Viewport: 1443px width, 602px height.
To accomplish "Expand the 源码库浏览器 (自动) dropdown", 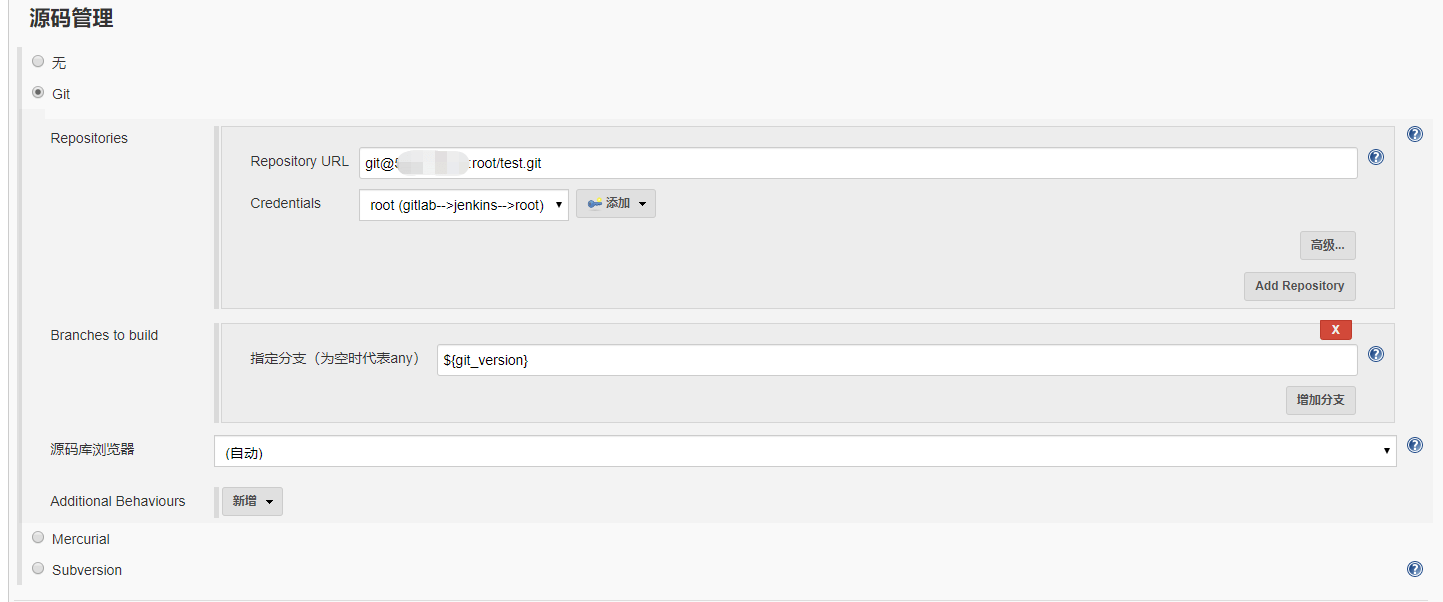I will coord(804,452).
